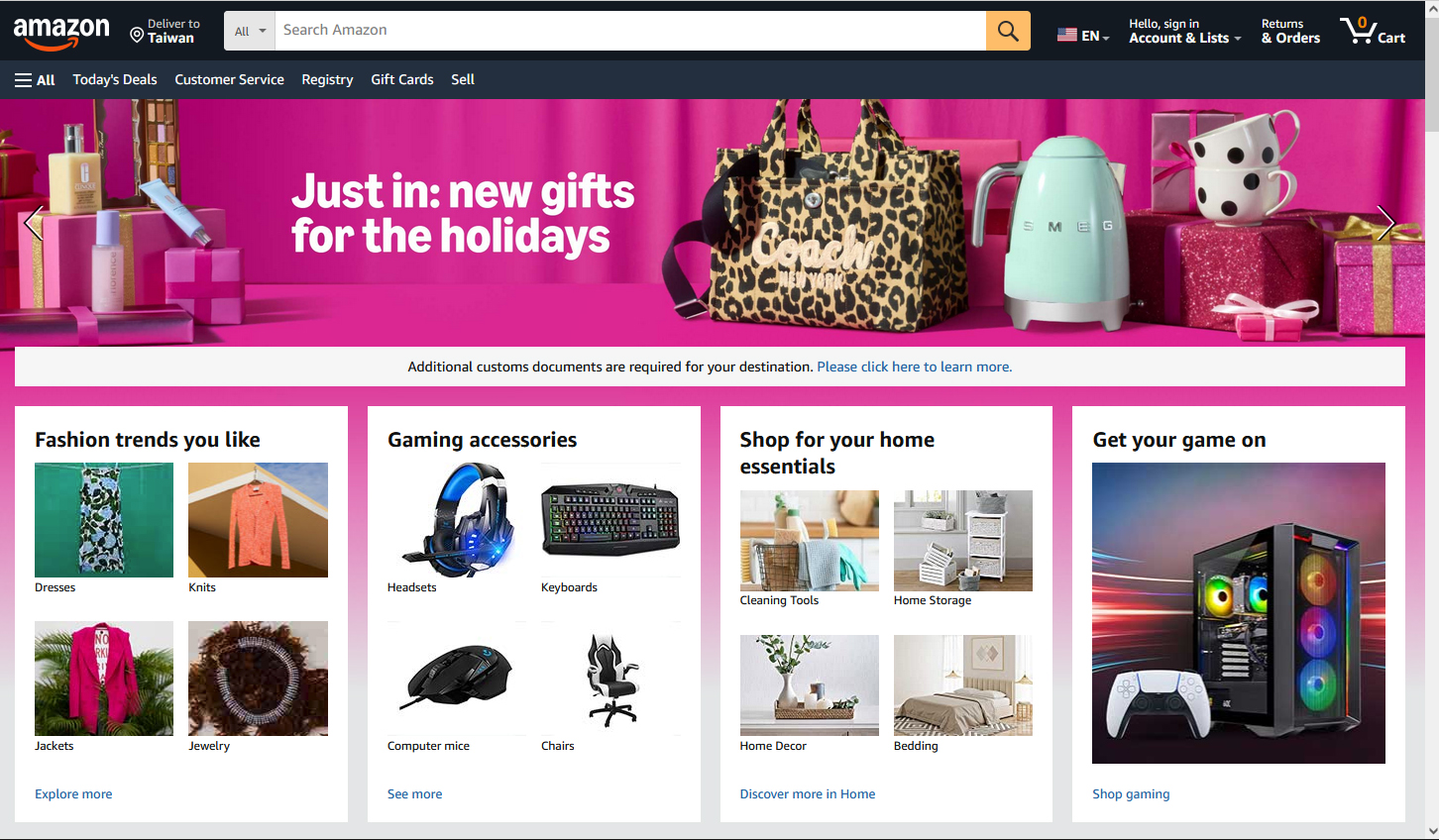Open Today's Deals in navigation bar
The height and width of the screenshot is (840, 1439).
[x=115, y=79]
